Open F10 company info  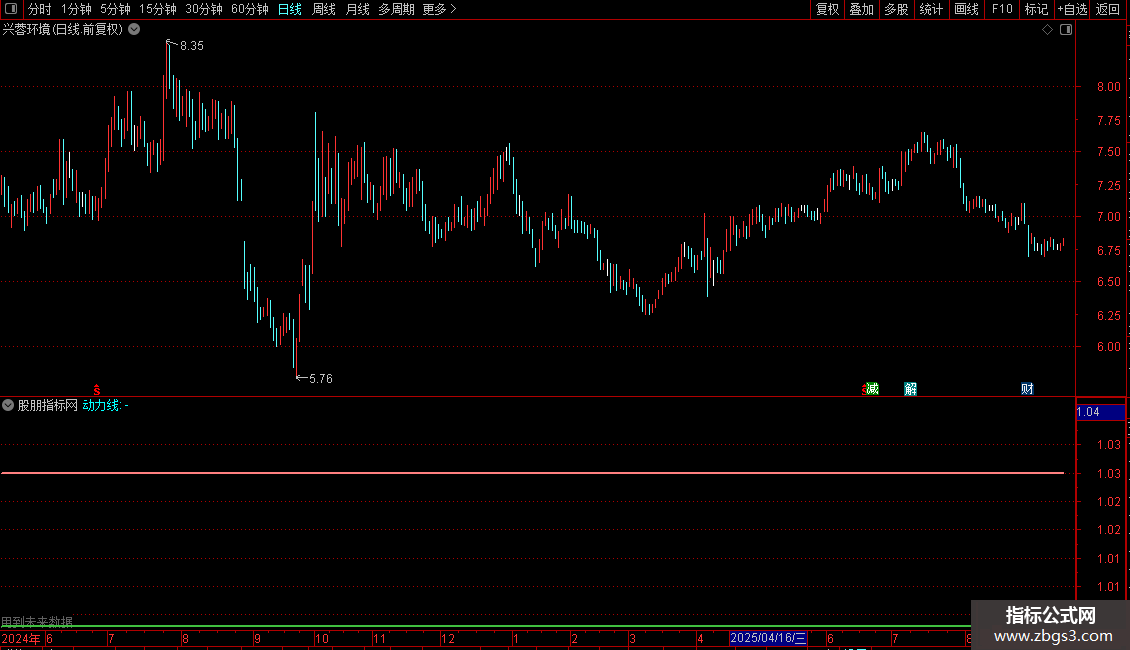(1002, 9)
